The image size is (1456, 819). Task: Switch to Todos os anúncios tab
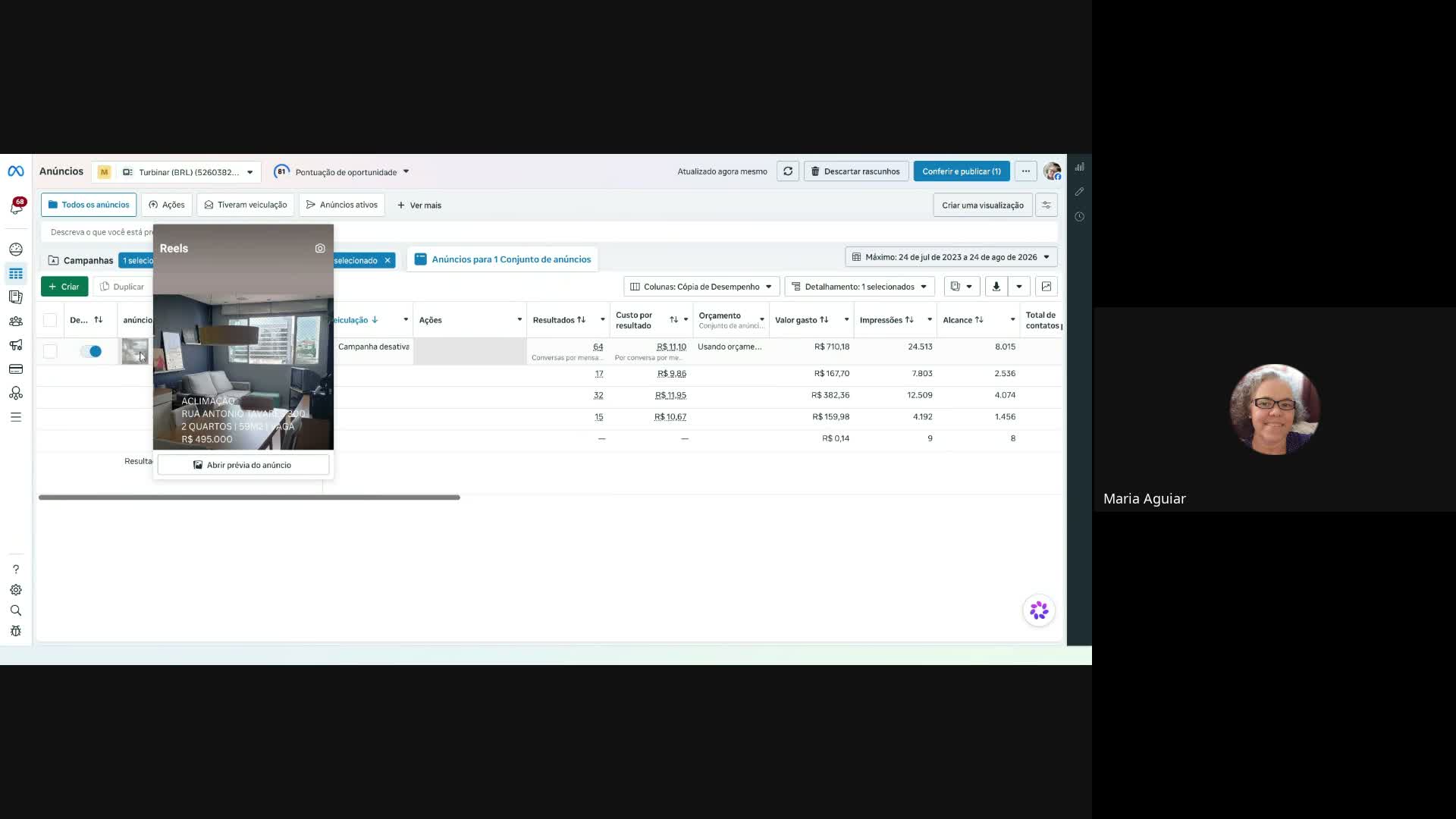[89, 206]
